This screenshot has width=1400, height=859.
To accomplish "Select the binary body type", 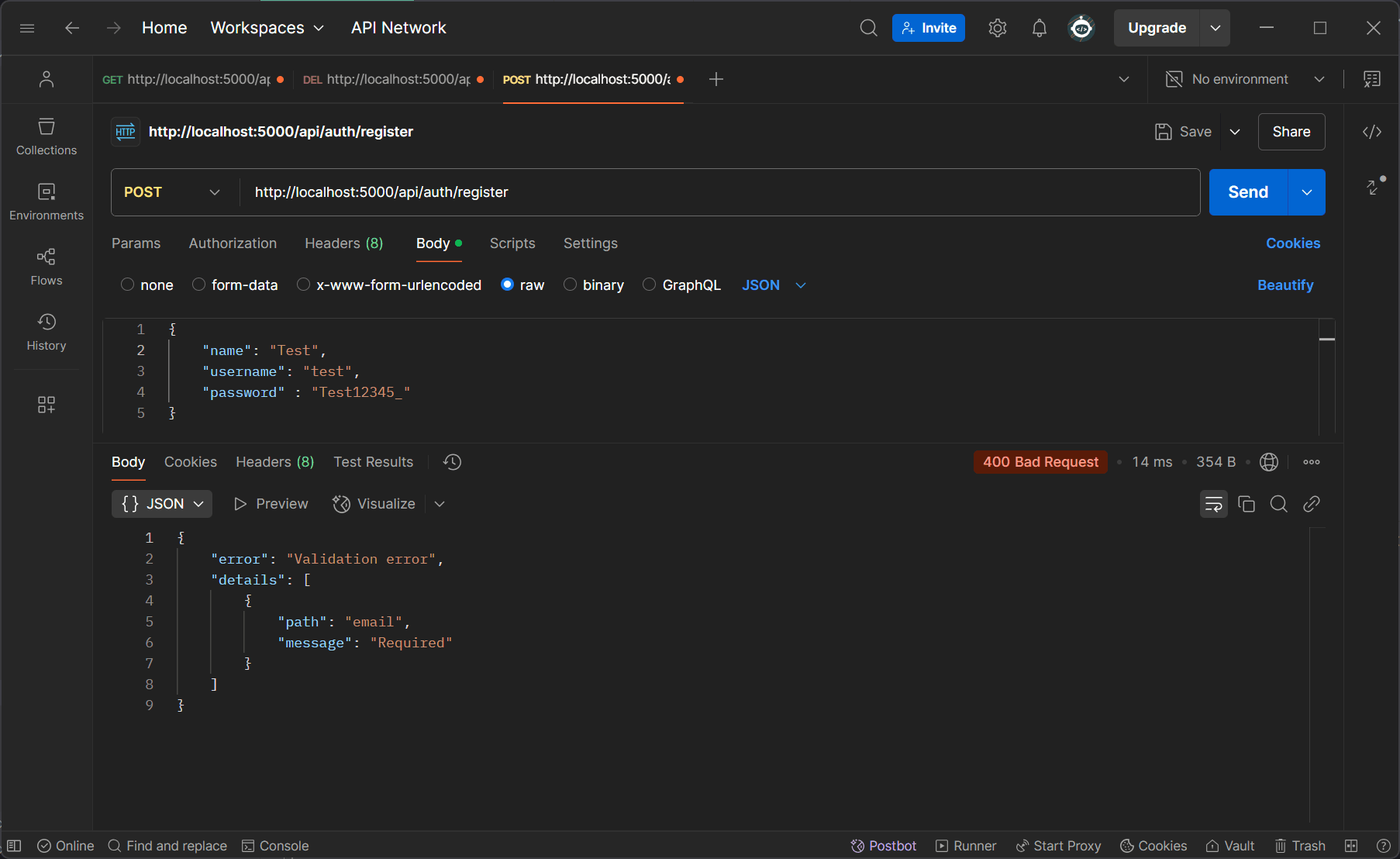I will [x=570, y=285].
